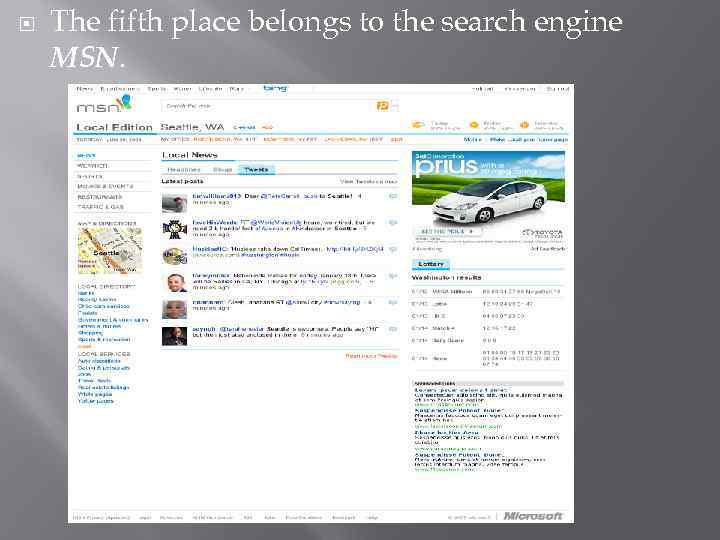Click the Mega Millions lottery row
The image size is (720, 540).
(486, 292)
